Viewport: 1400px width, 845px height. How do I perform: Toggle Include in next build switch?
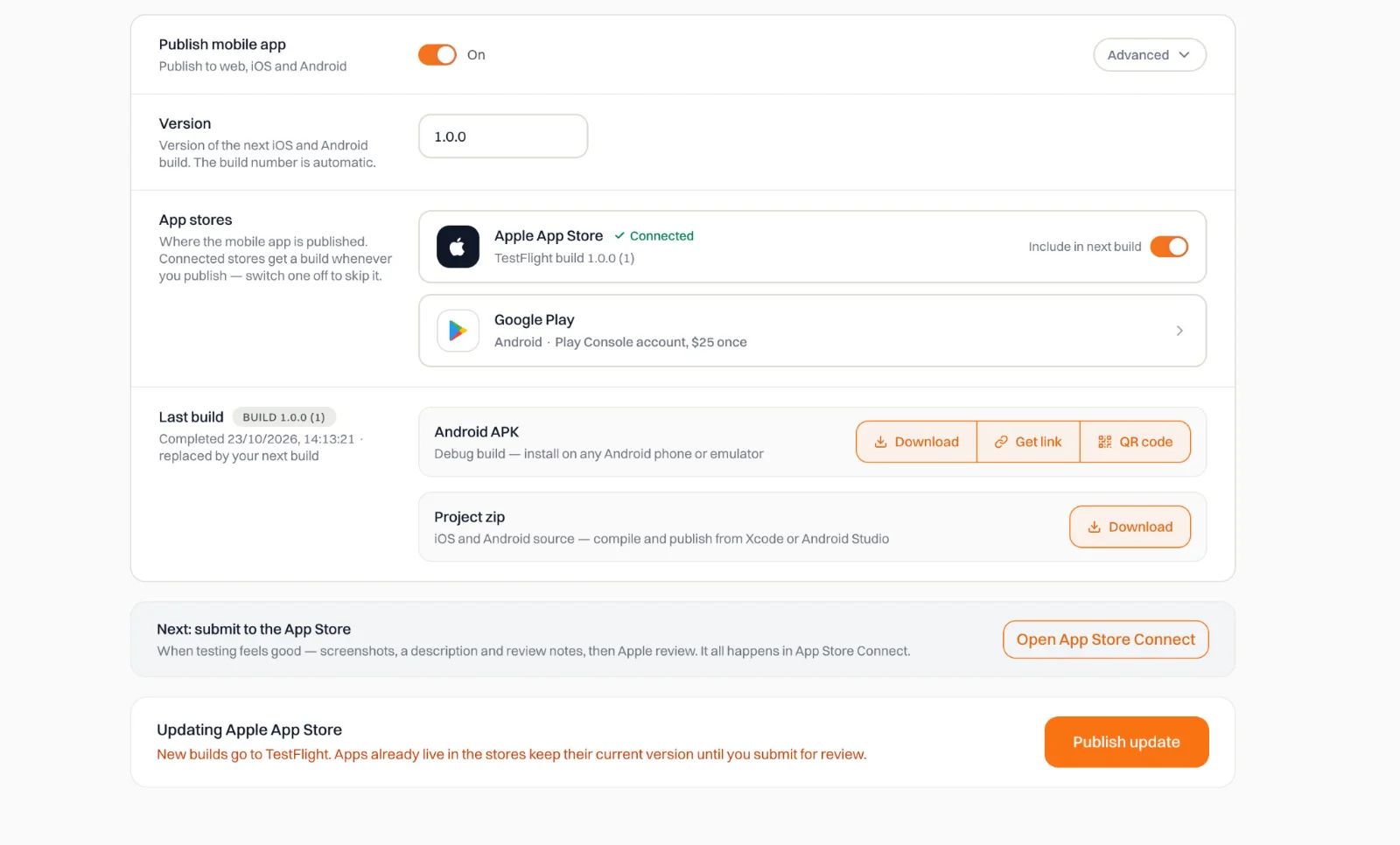[1169, 247]
